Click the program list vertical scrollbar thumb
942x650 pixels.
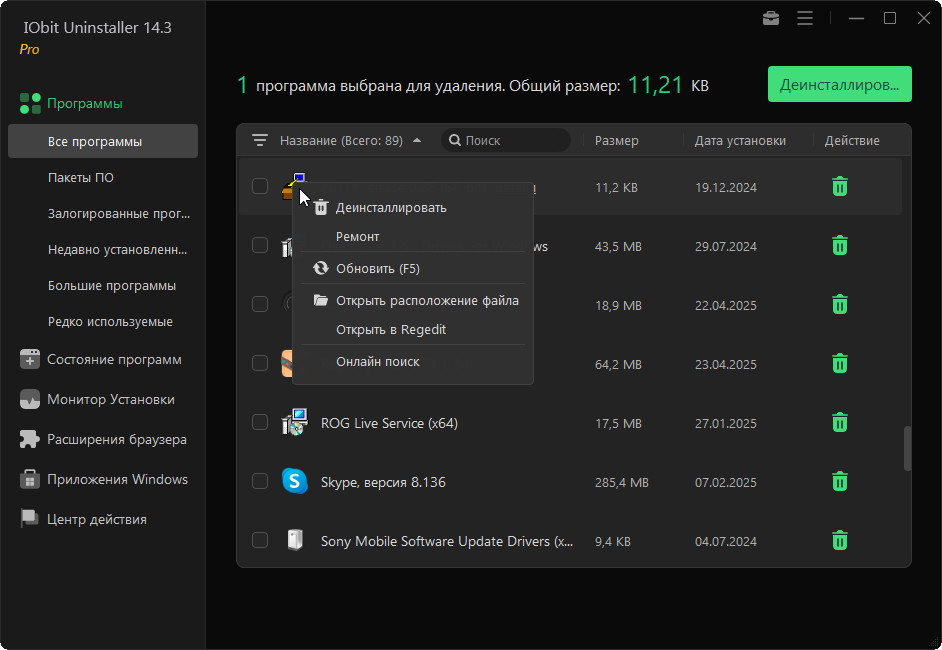(x=907, y=448)
